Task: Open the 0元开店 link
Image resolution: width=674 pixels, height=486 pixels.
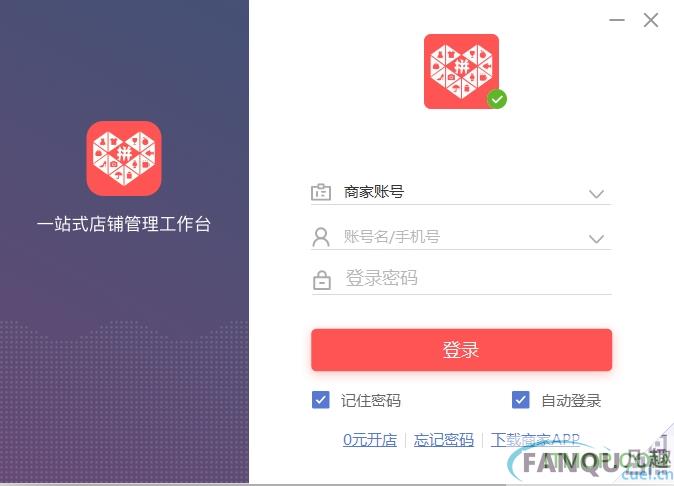Action: [x=370, y=440]
